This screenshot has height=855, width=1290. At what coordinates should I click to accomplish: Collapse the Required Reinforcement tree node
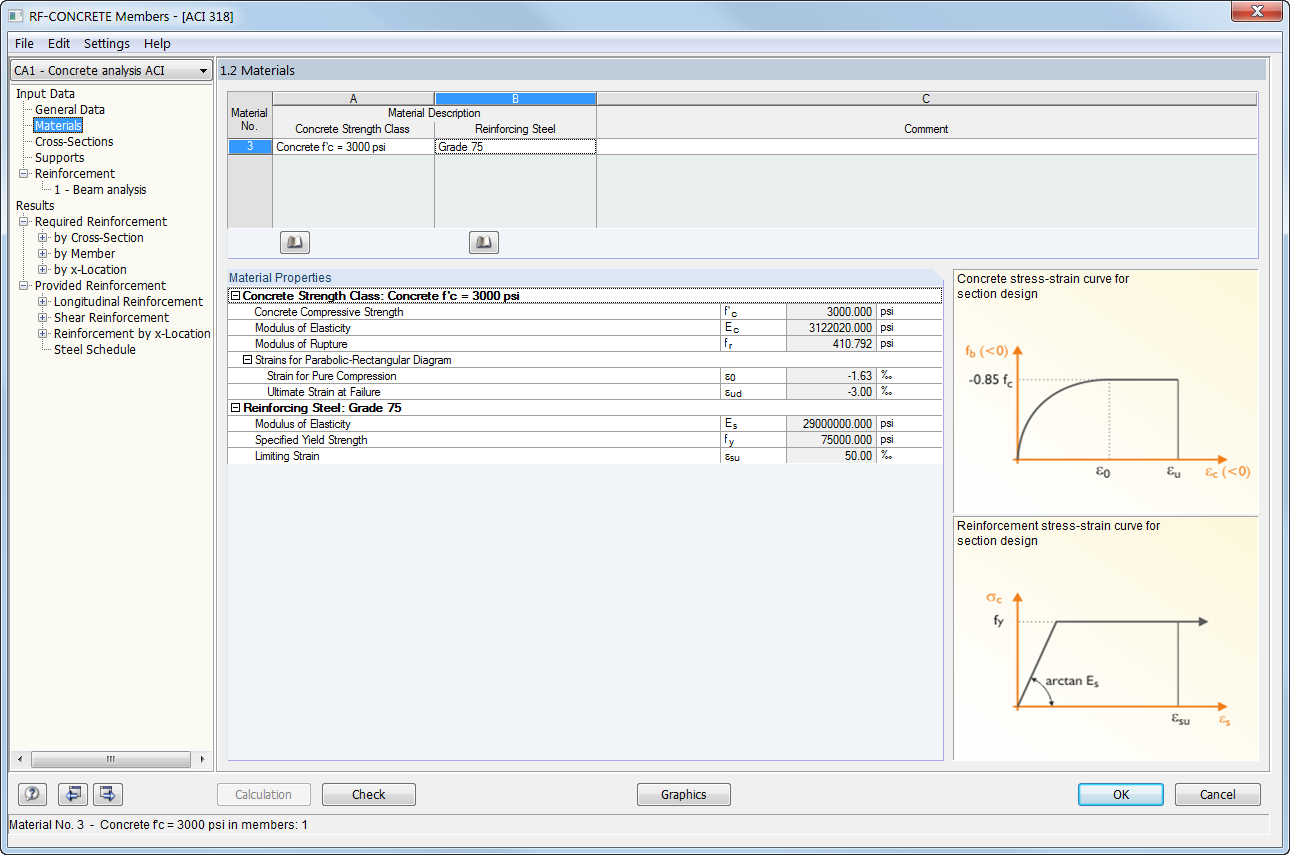point(24,222)
